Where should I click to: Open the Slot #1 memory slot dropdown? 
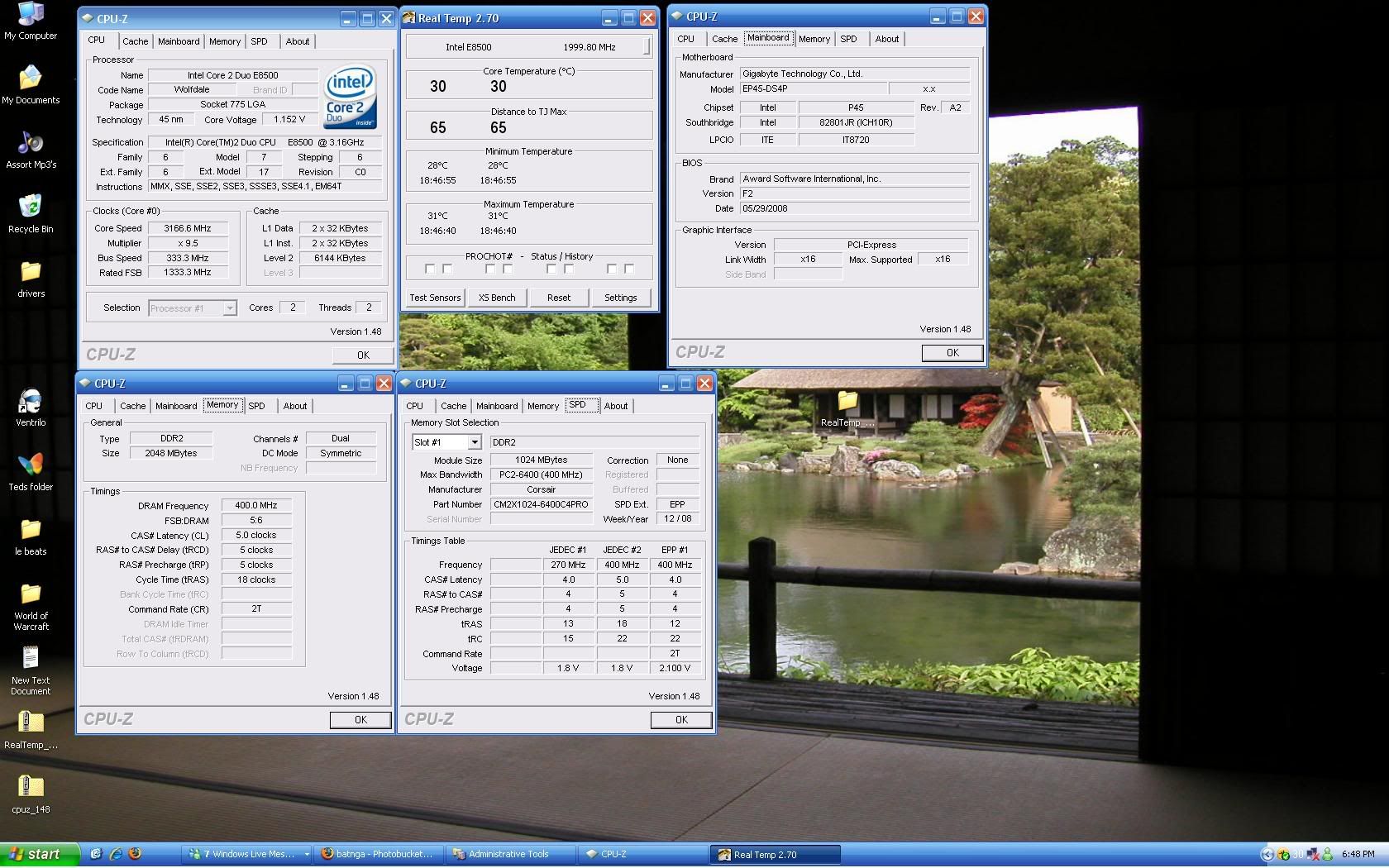tap(475, 442)
